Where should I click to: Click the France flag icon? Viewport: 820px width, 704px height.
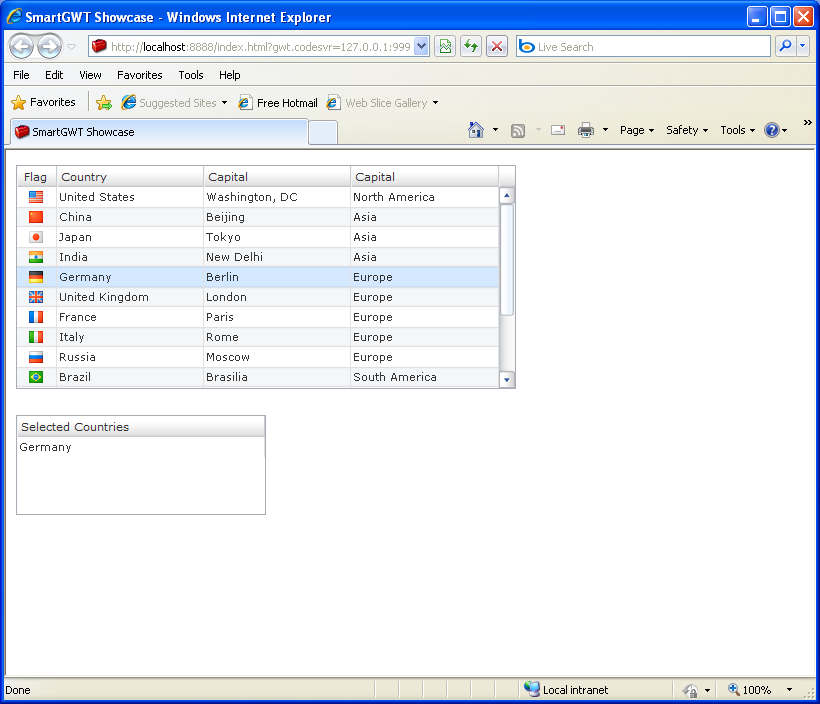(36, 317)
